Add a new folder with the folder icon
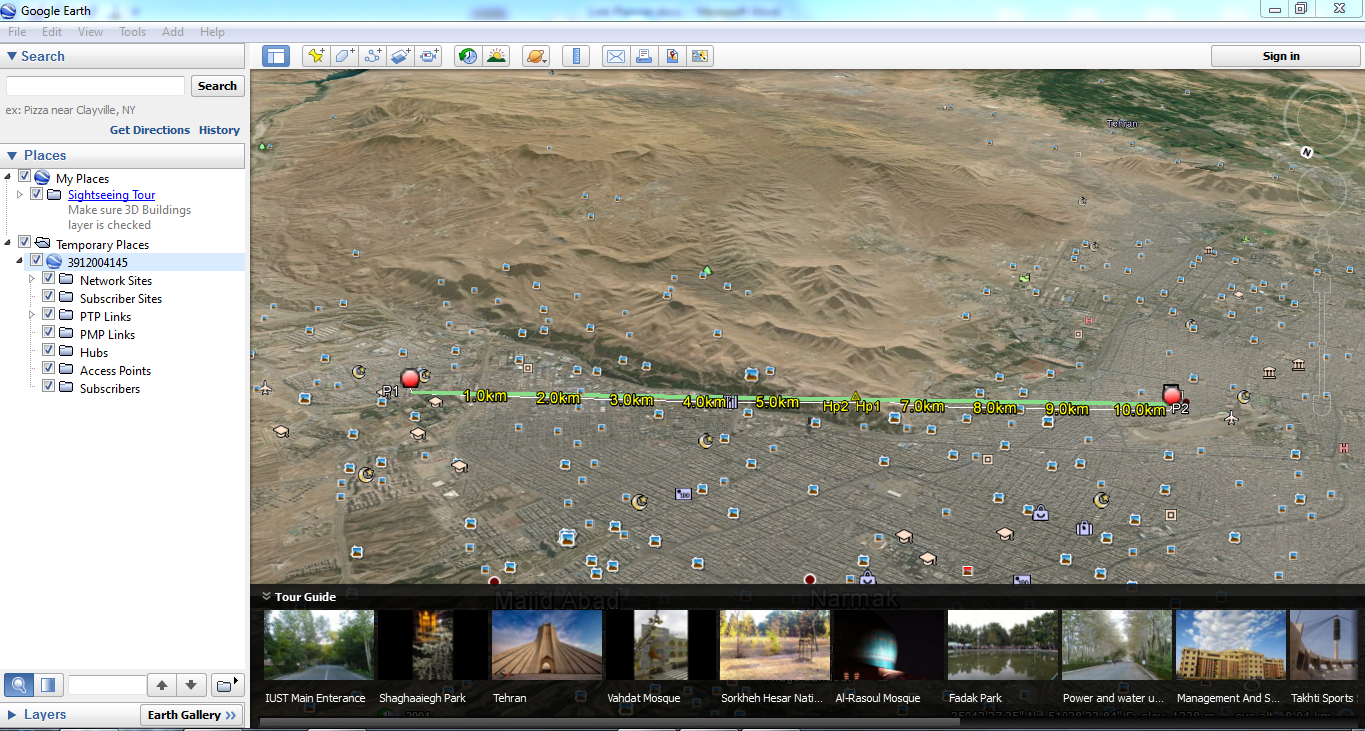 point(227,685)
